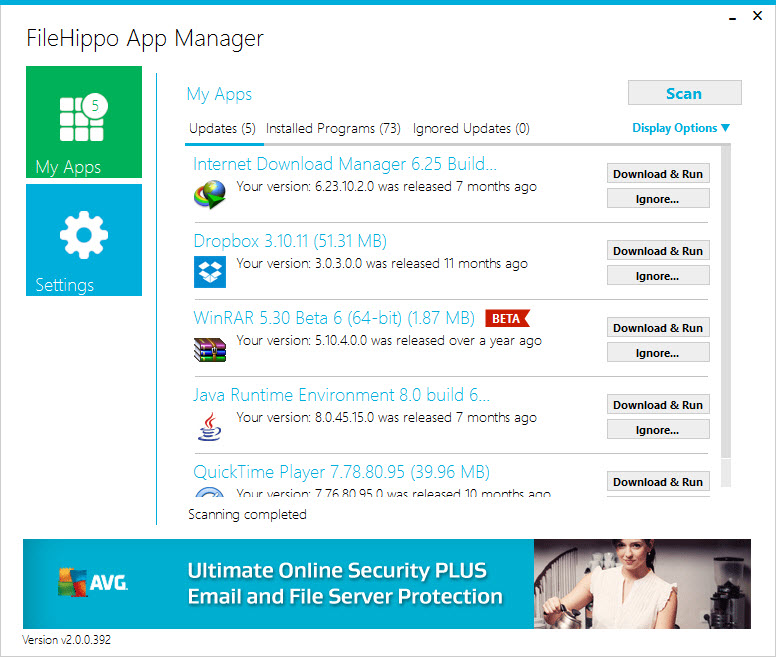The height and width of the screenshot is (657, 776).
Task: Click the WinRAR app icon
Action: (210, 349)
